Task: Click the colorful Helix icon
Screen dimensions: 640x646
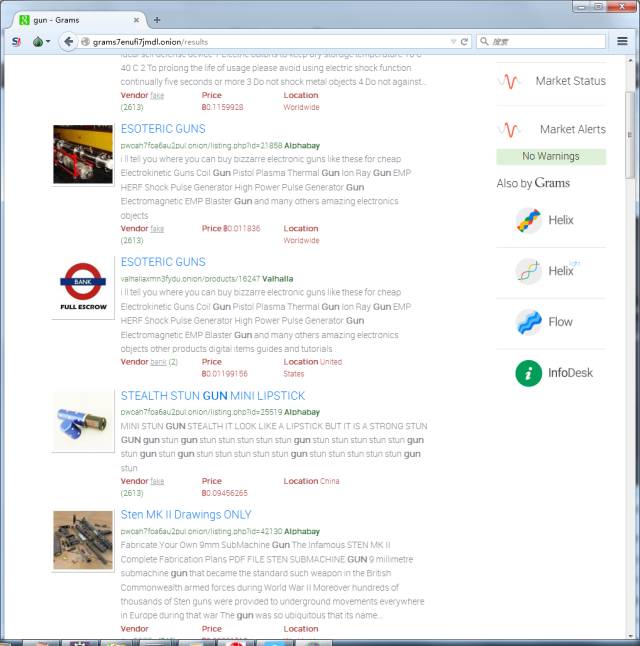Action: [x=528, y=220]
